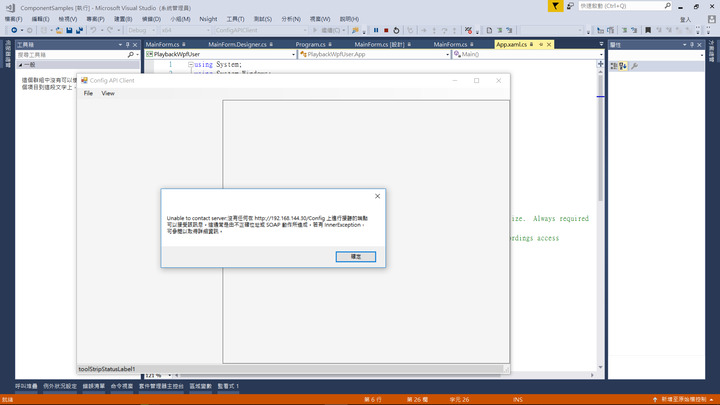The width and height of the screenshot is (720, 405).
Task: Open File menu in Config API Client
Action: pos(88,93)
